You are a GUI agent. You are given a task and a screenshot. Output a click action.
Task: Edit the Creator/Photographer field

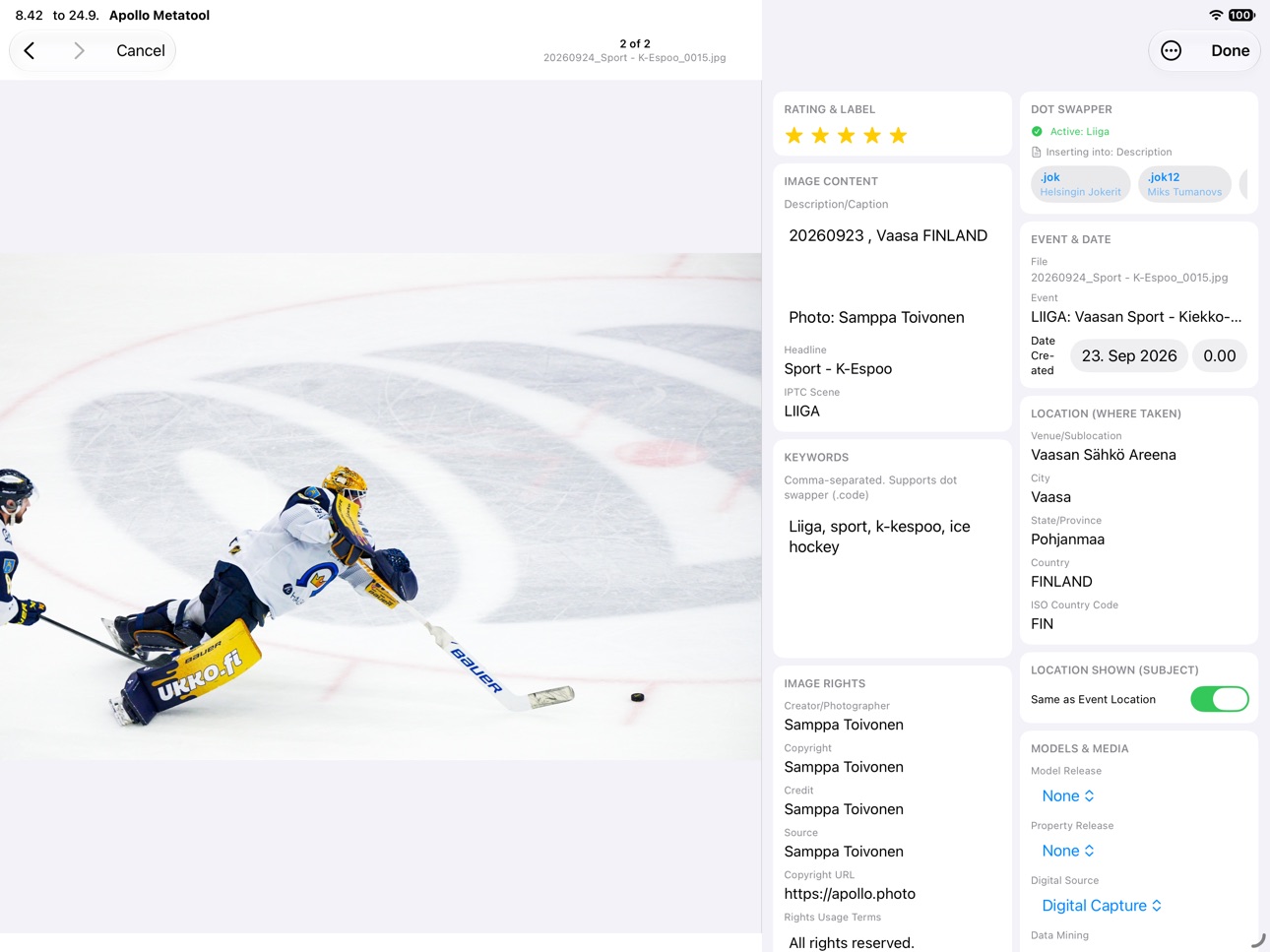[x=892, y=725]
